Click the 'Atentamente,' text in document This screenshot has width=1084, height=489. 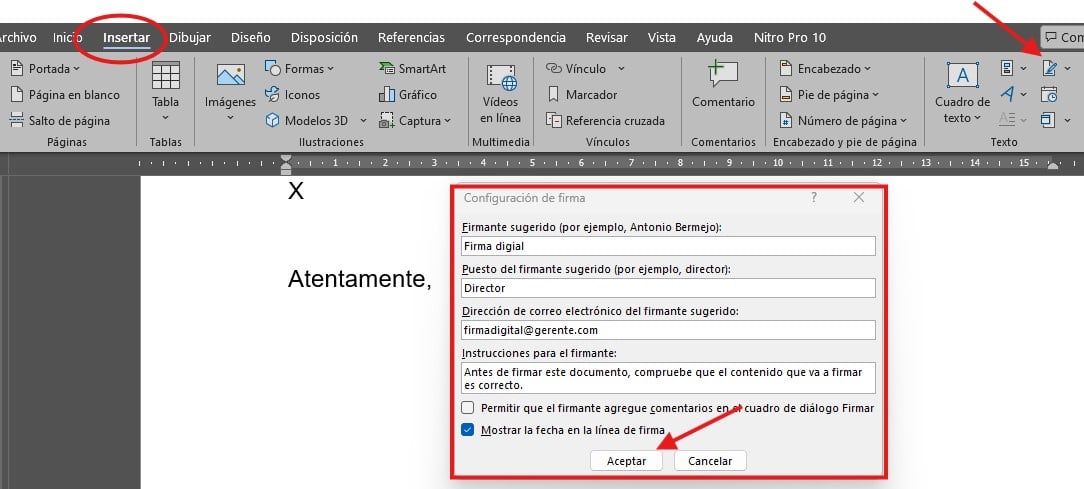pyautogui.click(x=359, y=279)
